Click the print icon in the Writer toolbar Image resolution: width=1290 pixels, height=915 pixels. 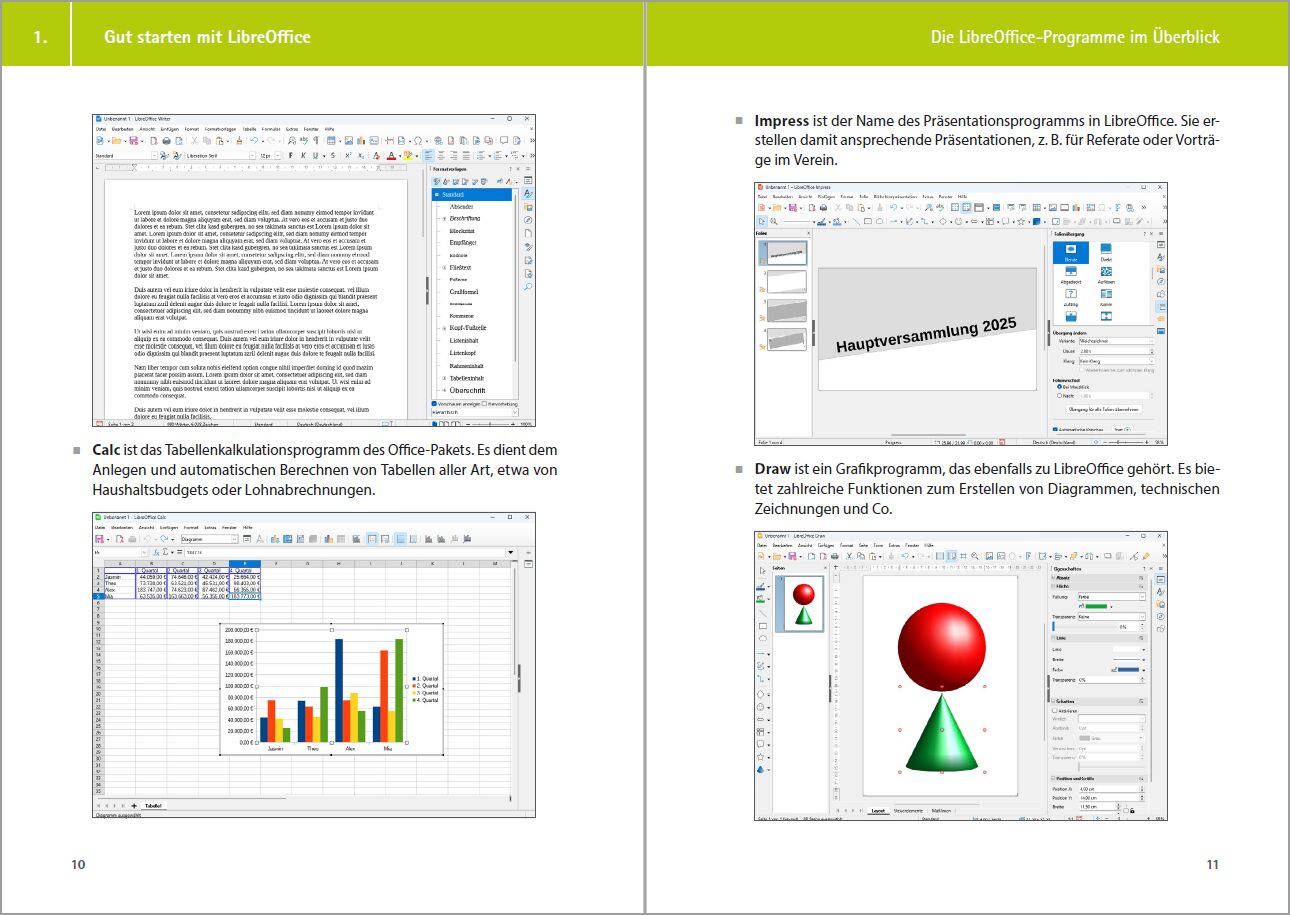[x=165, y=141]
